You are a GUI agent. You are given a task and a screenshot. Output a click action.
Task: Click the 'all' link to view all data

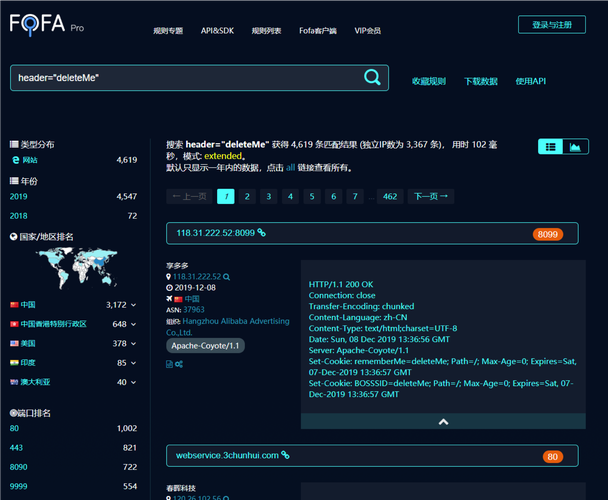[290, 168]
